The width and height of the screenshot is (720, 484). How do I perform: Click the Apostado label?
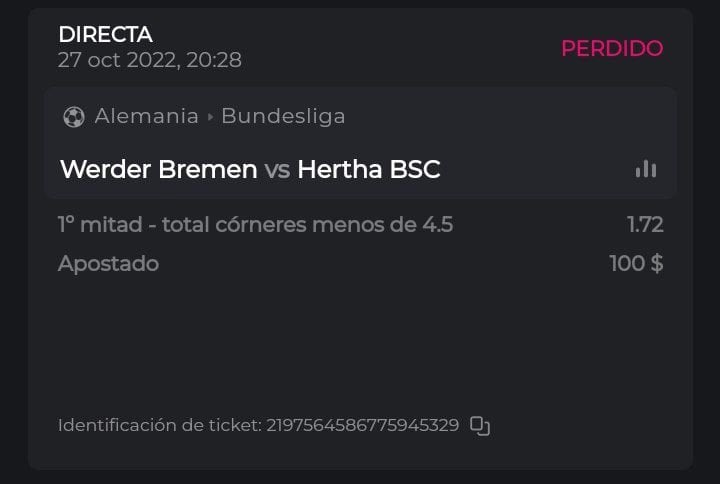[x=108, y=264]
